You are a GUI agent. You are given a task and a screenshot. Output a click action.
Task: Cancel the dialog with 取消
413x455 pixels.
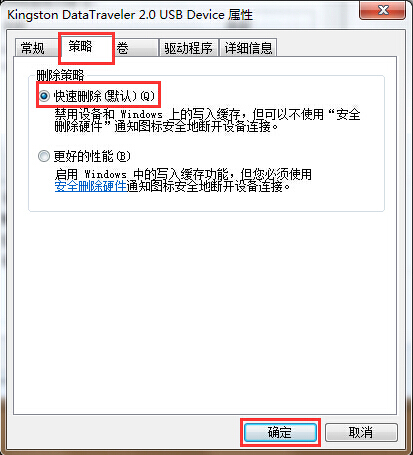click(x=361, y=432)
